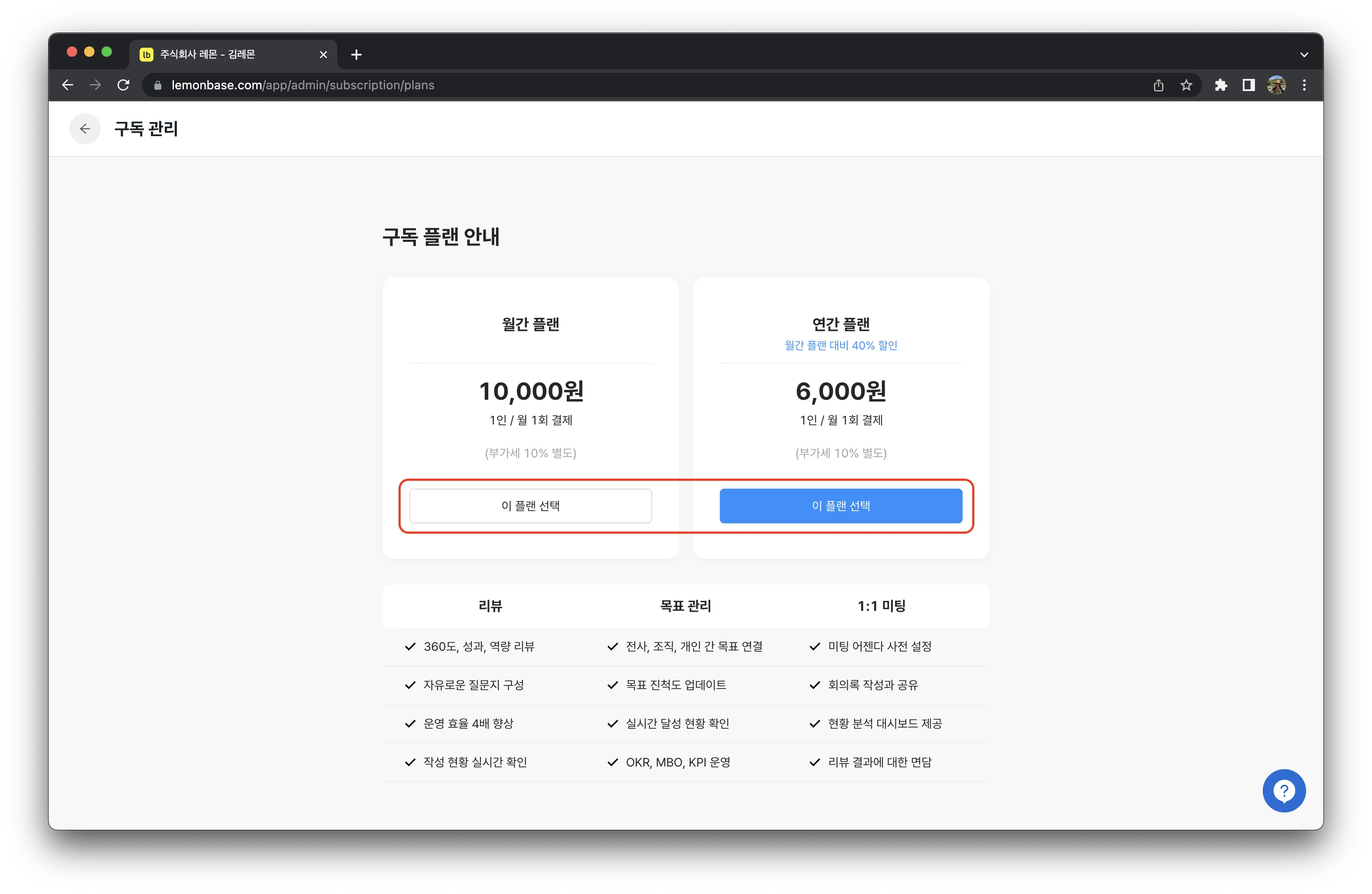Choose the 월간 플랜 select button
The height and width of the screenshot is (894, 1372).
pyautogui.click(x=530, y=506)
